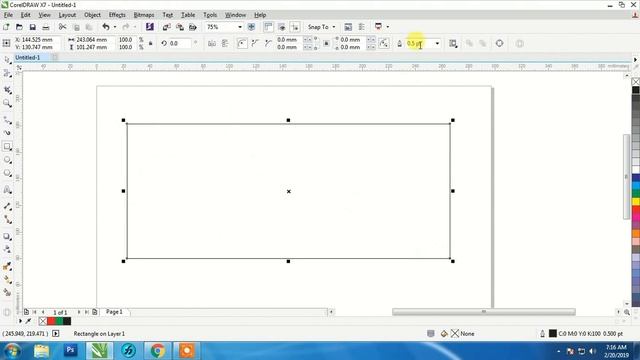
Task: Select the Ellipse tool in toolbox
Action: tap(7, 160)
